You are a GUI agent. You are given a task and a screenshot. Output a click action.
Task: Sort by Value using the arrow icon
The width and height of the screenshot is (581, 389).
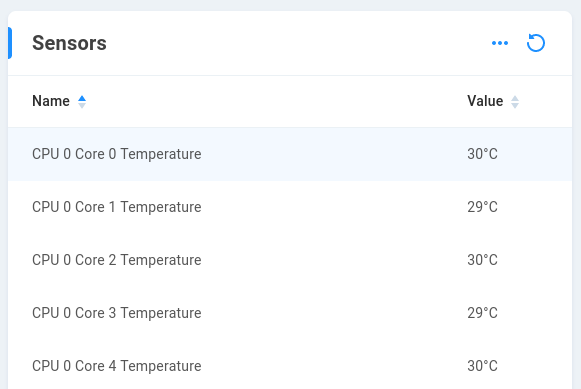pos(515,102)
